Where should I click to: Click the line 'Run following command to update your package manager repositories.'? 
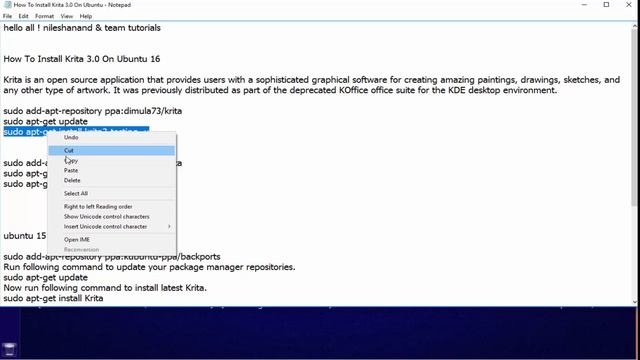[149, 267]
